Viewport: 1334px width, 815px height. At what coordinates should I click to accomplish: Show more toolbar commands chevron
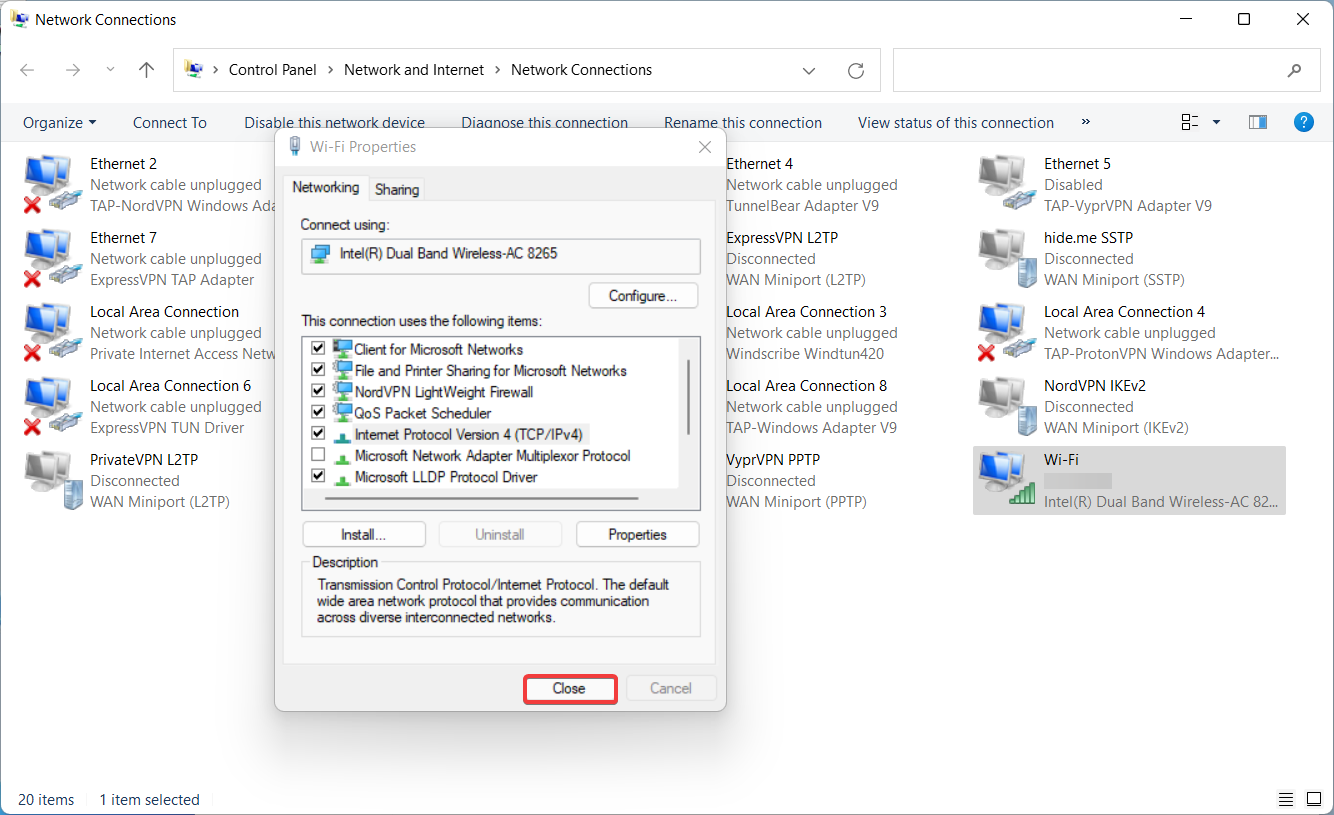pos(1086,122)
